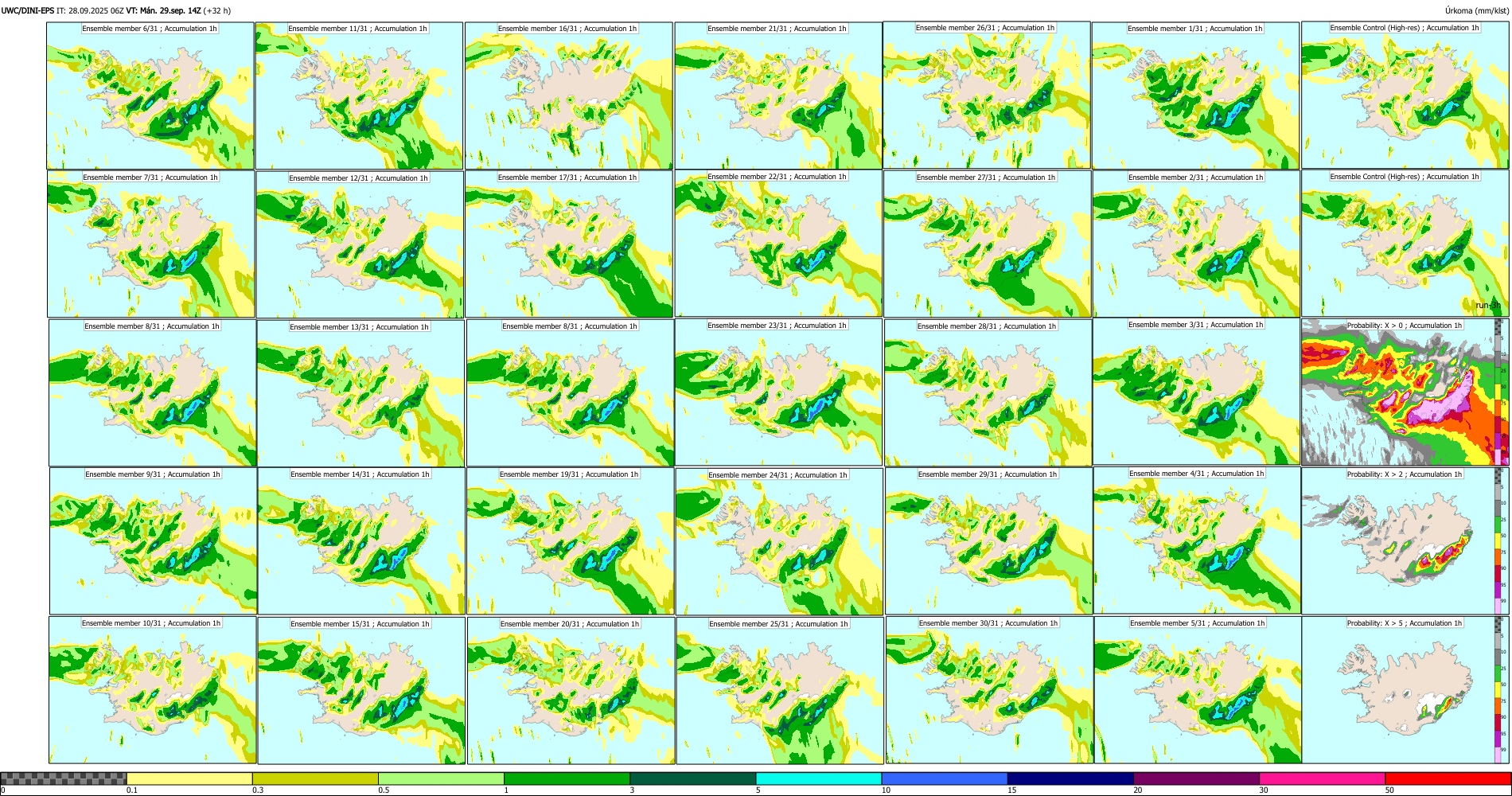
Task: Click the Ensemble member 14/31 map
Action: pyautogui.click(x=361, y=541)
